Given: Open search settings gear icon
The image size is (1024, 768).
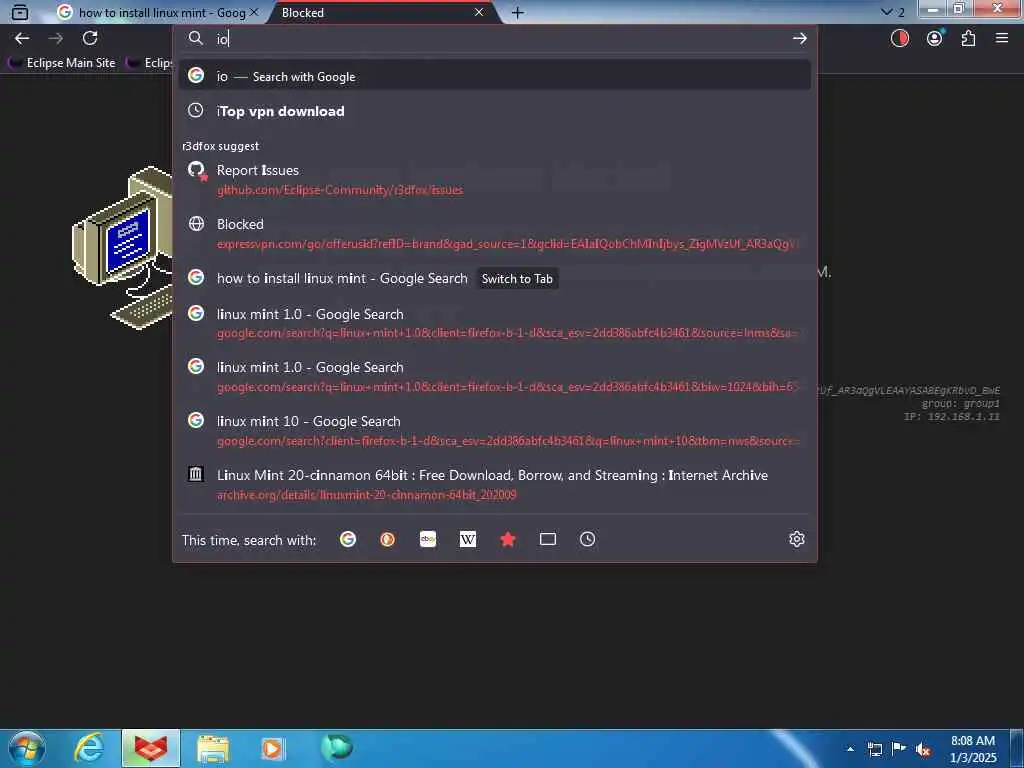Looking at the screenshot, I should tap(797, 539).
